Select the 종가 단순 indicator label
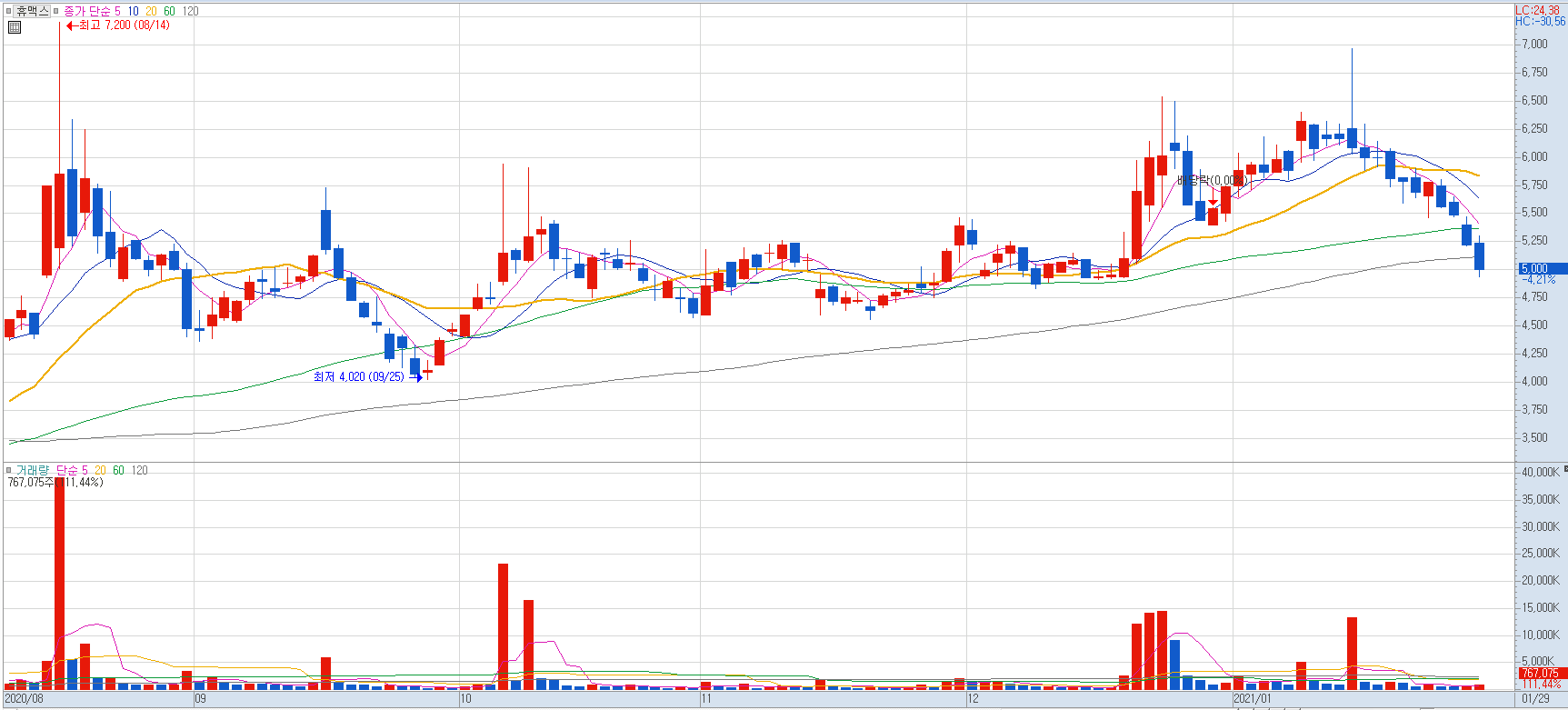The image size is (1568, 710). pos(86,11)
